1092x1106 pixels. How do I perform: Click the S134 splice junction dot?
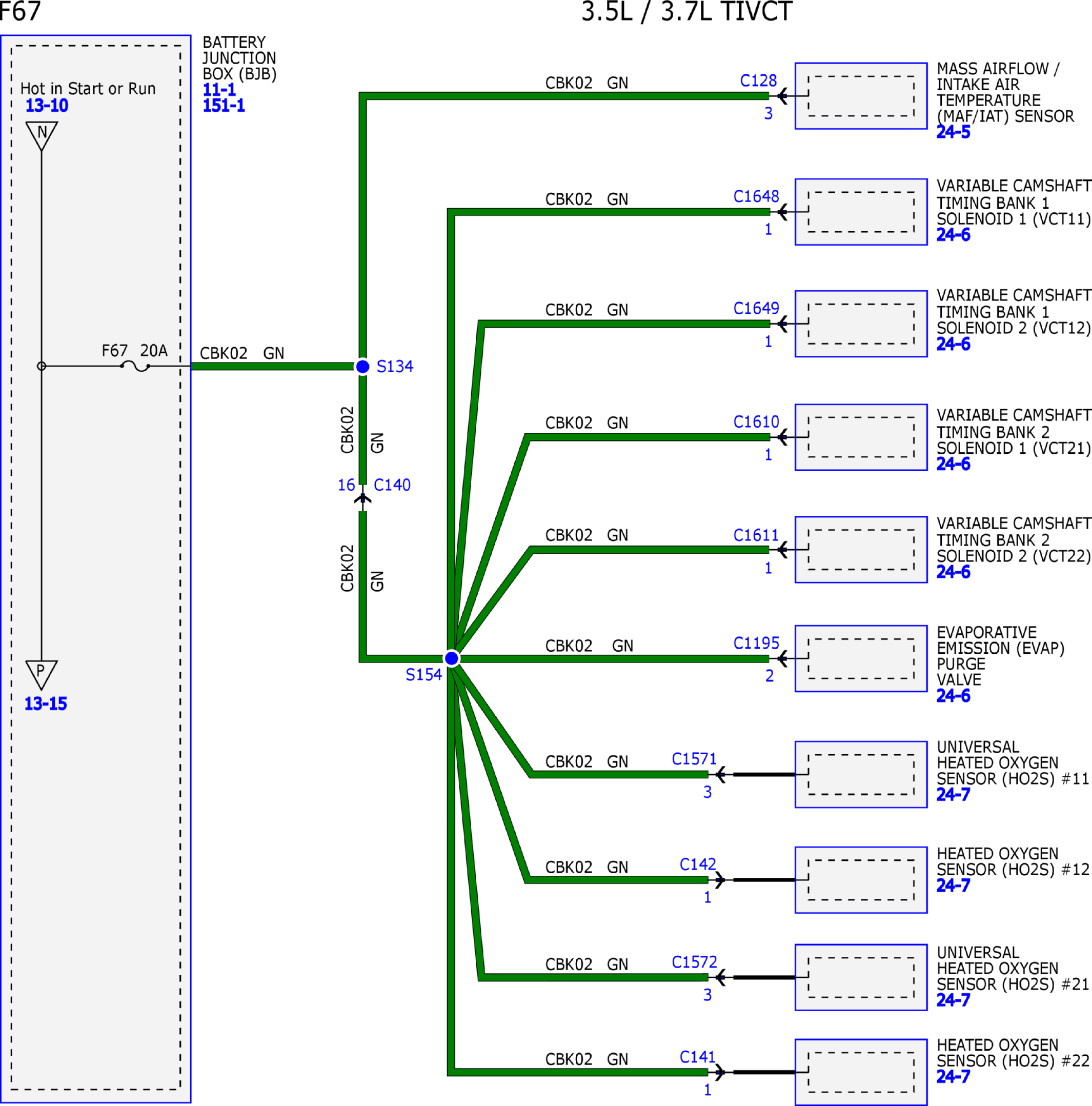tap(362, 367)
